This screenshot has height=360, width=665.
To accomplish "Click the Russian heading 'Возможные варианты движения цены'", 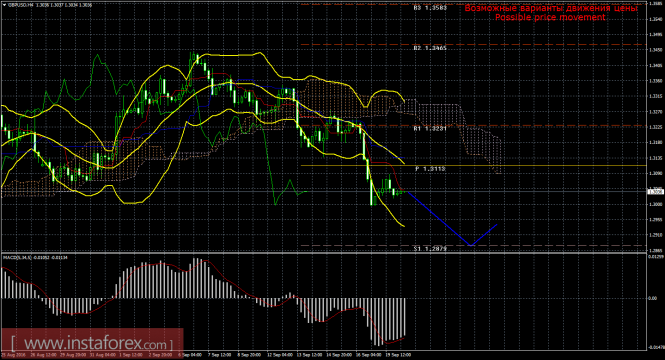I will (x=551, y=8).
